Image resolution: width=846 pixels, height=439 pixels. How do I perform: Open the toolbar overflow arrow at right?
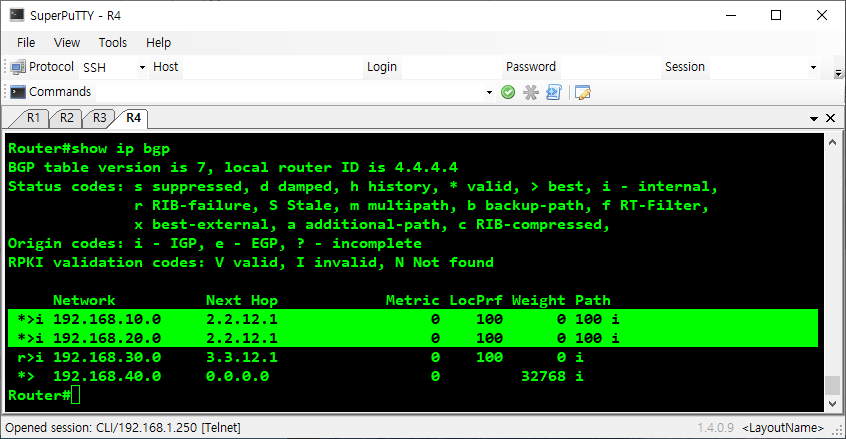point(838,73)
